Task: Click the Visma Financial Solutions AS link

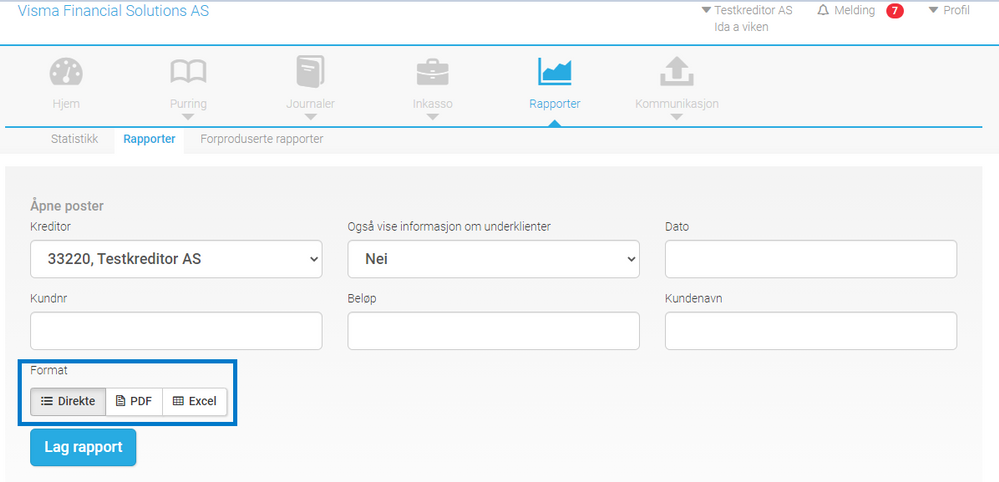Action: point(113,11)
